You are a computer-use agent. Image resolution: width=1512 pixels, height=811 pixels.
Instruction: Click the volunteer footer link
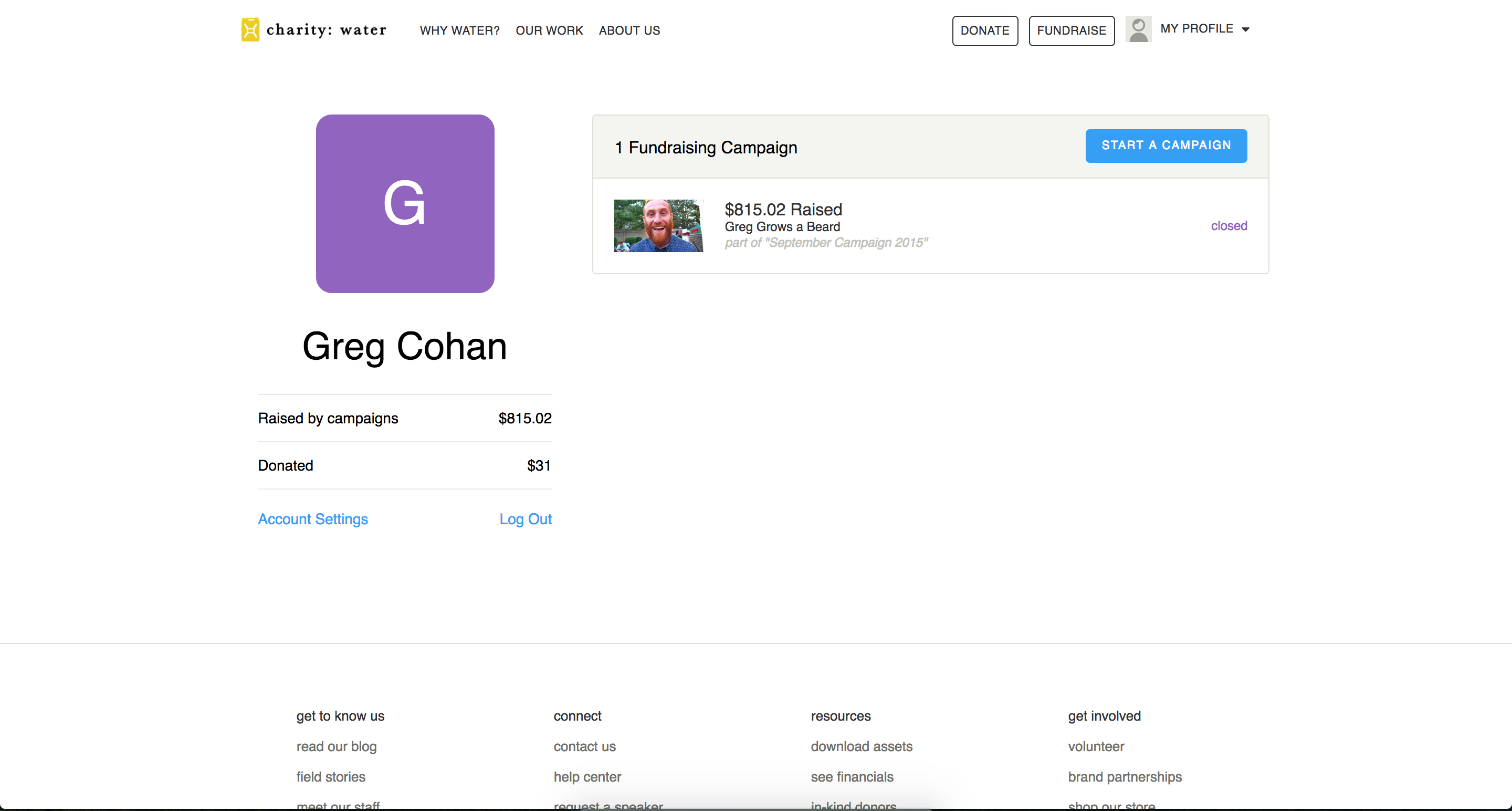point(1096,746)
